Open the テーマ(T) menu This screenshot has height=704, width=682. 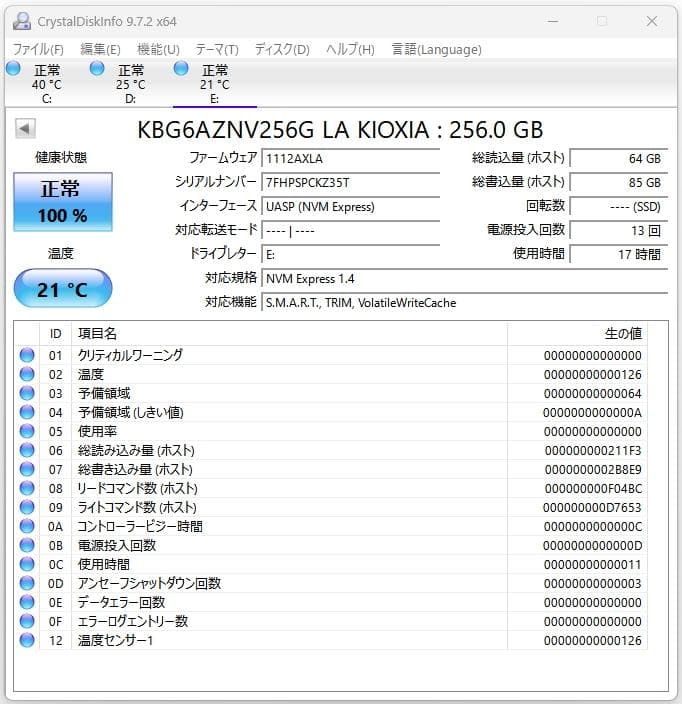click(x=217, y=49)
